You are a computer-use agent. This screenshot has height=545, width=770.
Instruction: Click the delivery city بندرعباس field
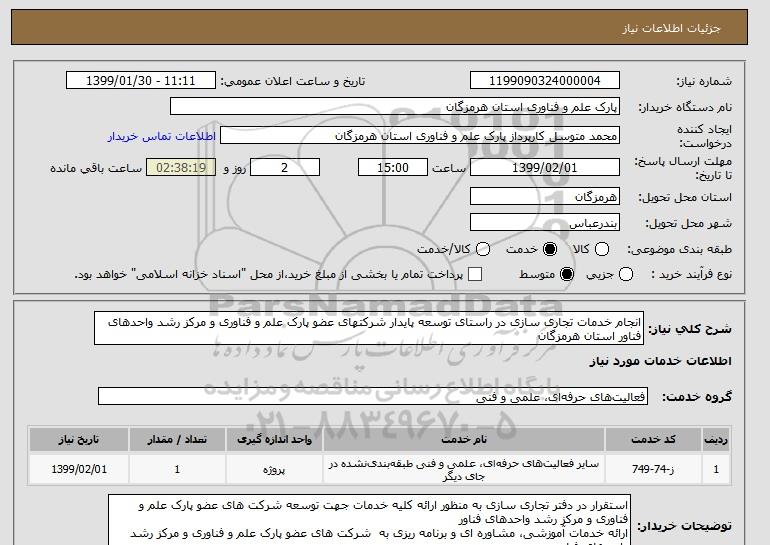coord(545,222)
